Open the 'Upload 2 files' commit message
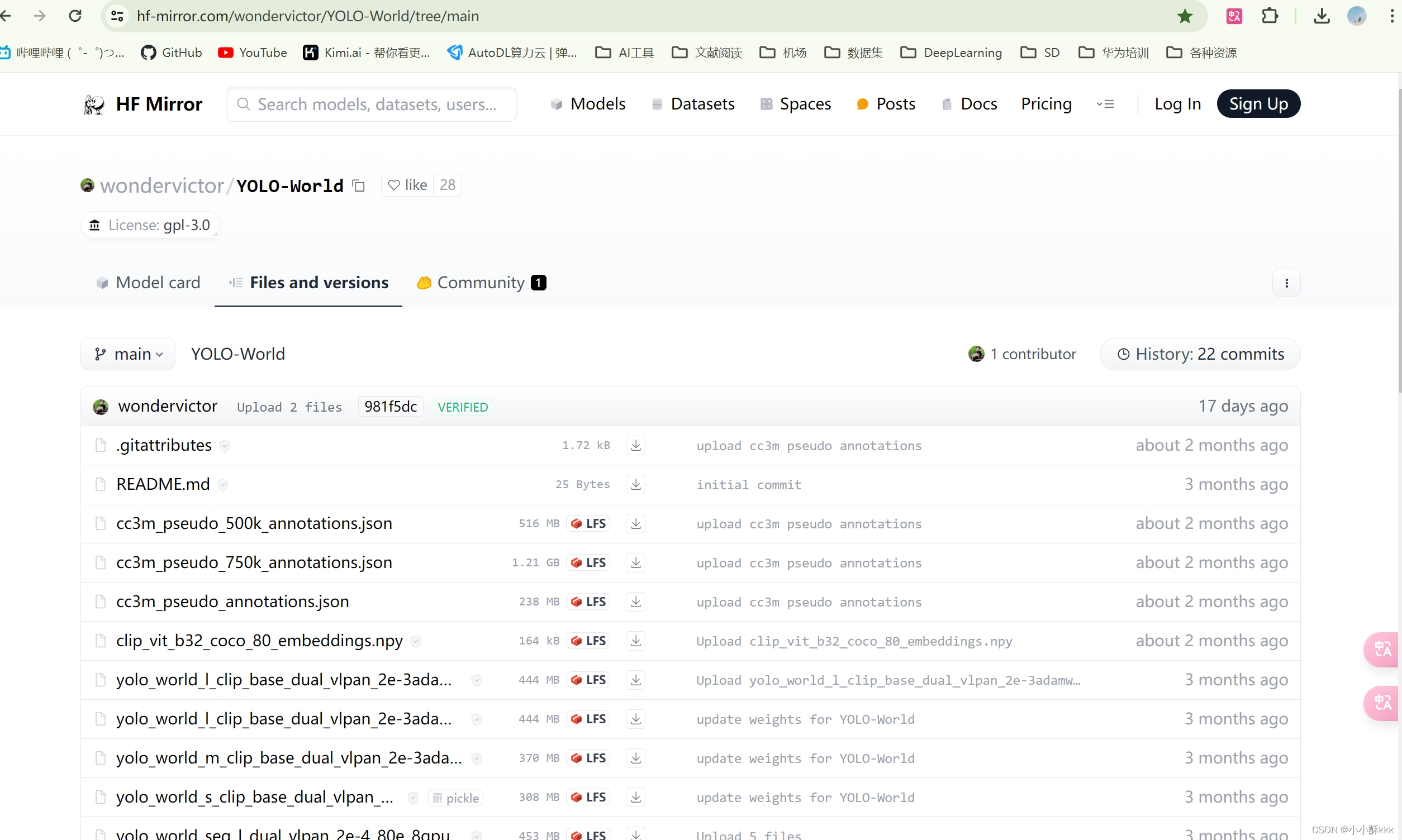 [289, 408]
